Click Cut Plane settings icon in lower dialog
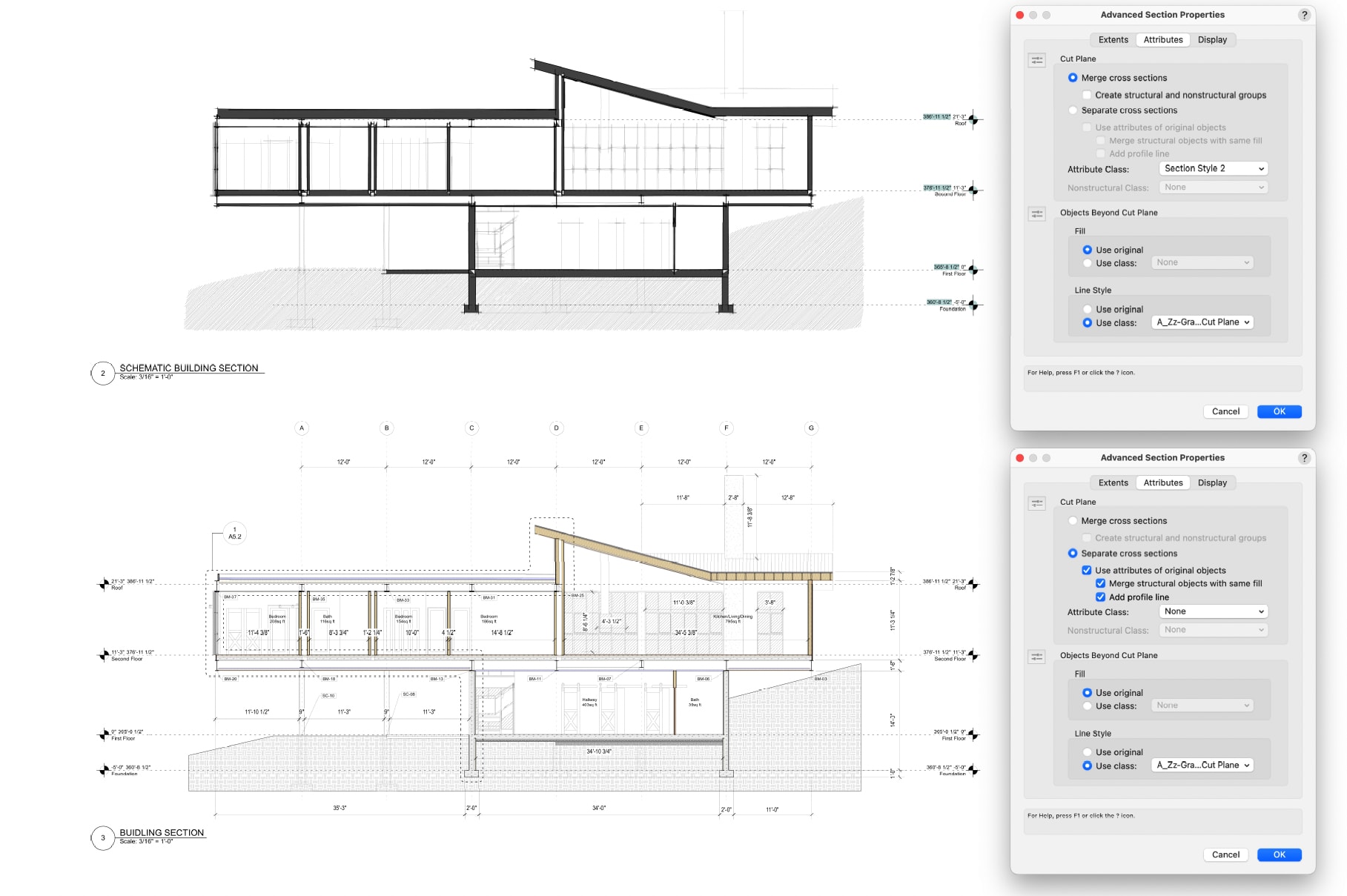Screen dimensions: 1347x896 coord(1036,503)
